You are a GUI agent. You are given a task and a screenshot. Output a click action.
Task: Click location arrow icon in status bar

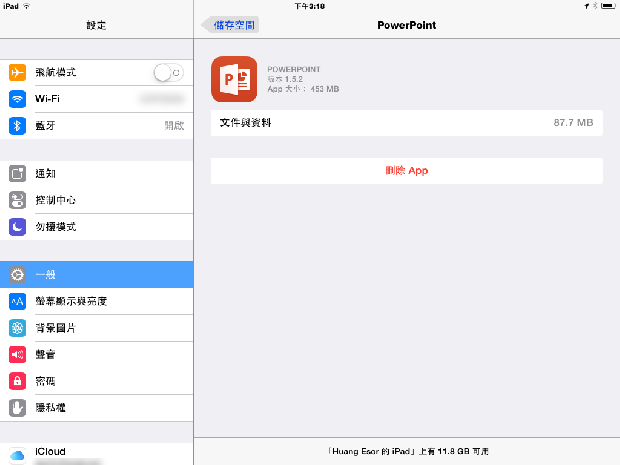pyautogui.click(x=587, y=6)
